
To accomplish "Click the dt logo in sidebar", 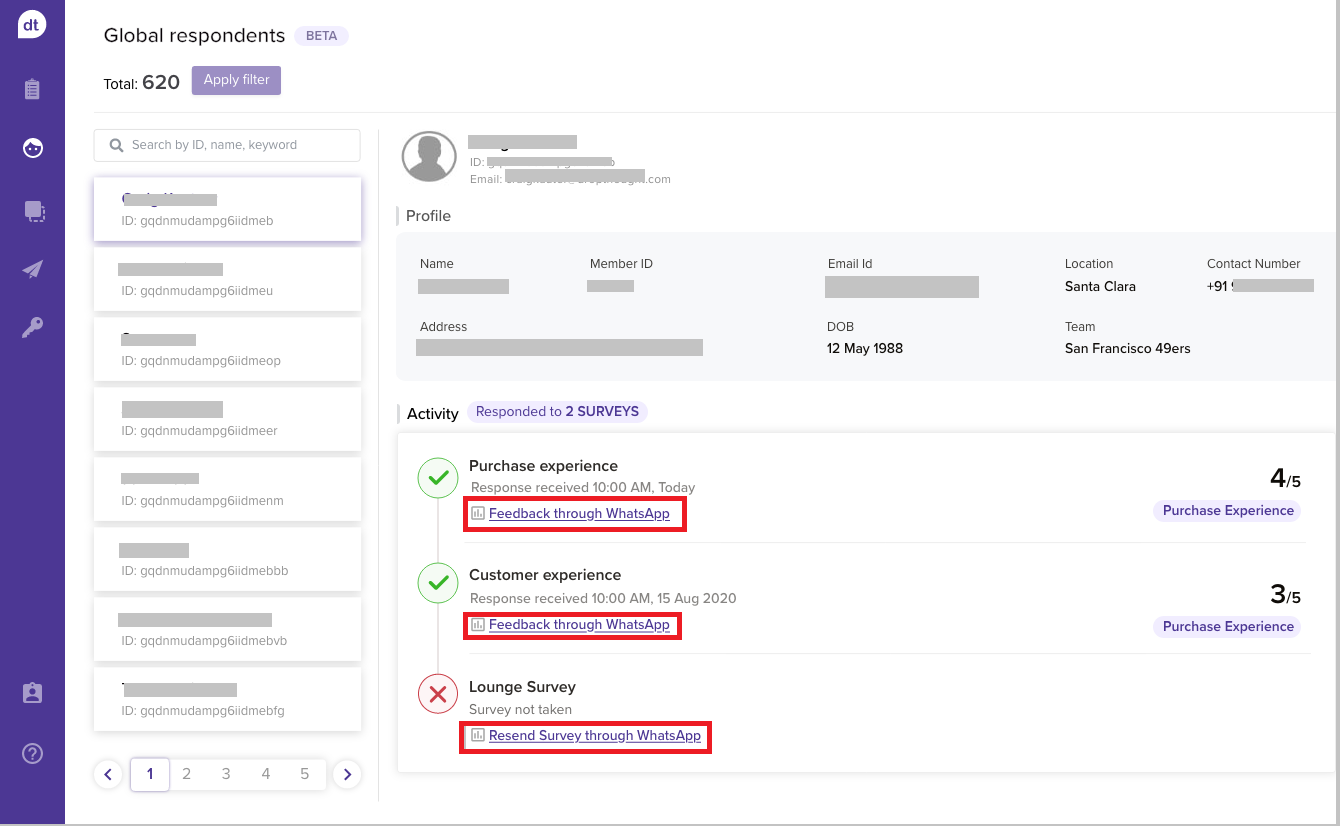I will 32,25.
